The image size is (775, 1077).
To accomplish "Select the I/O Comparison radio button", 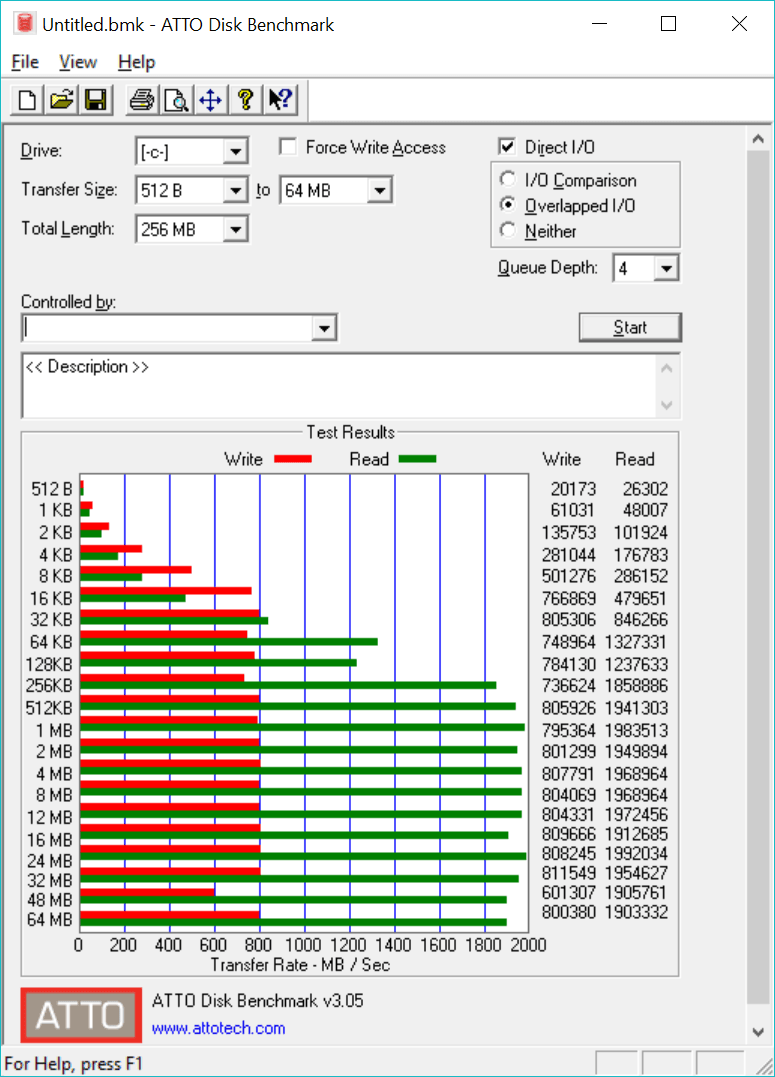I will (508, 179).
